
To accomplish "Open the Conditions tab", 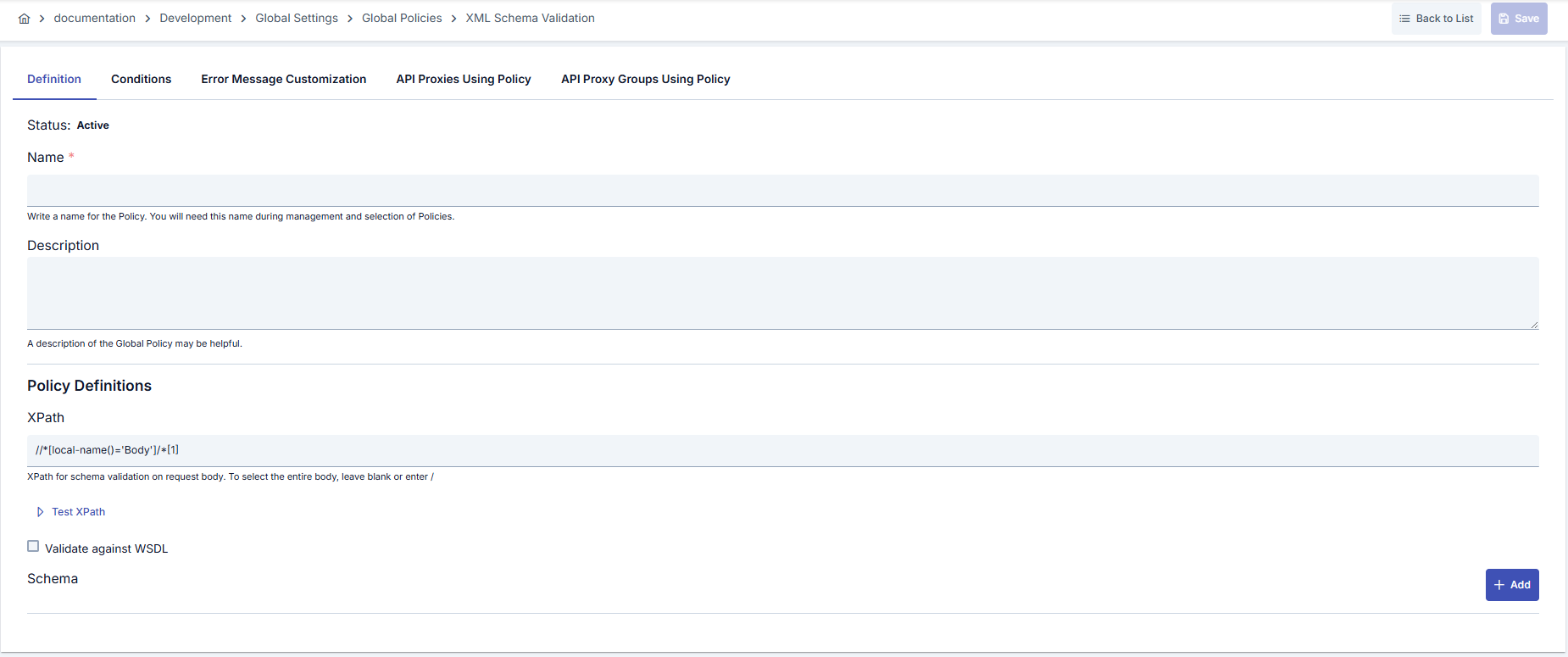I will pos(142,79).
